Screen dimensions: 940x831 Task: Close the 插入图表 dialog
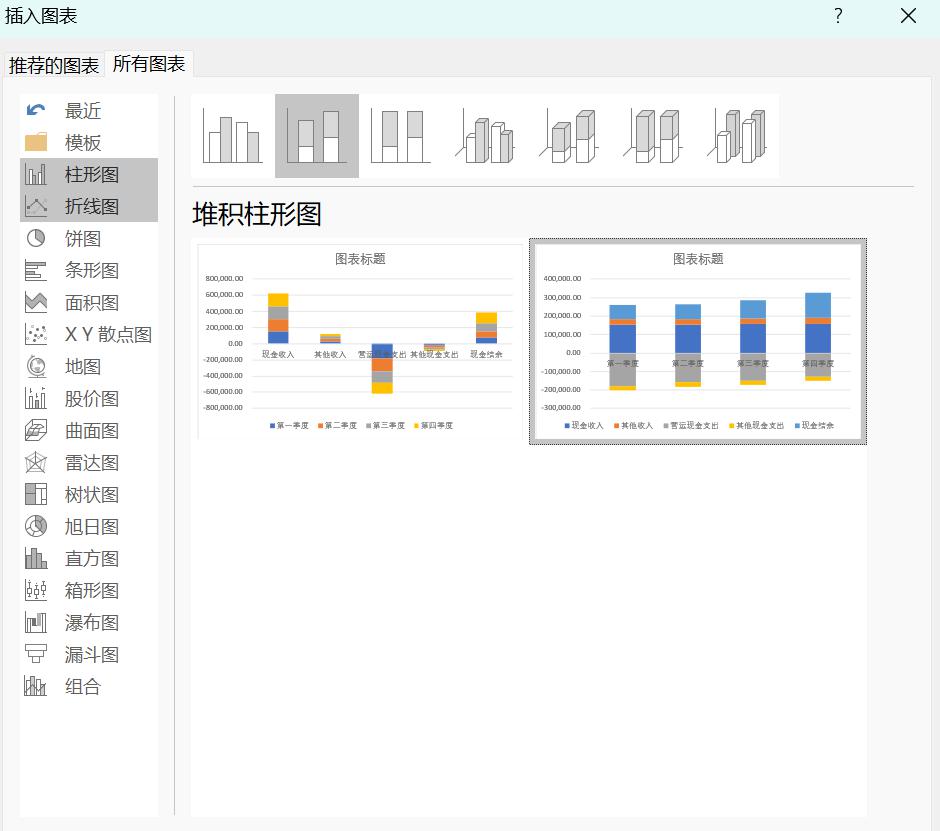(x=908, y=16)
